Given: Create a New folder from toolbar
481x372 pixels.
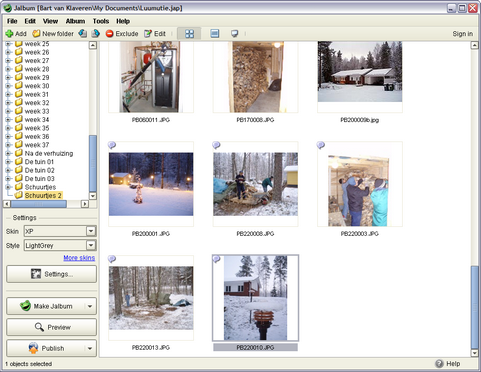Looking at the screenshot, I should click(x=53, y=34).
